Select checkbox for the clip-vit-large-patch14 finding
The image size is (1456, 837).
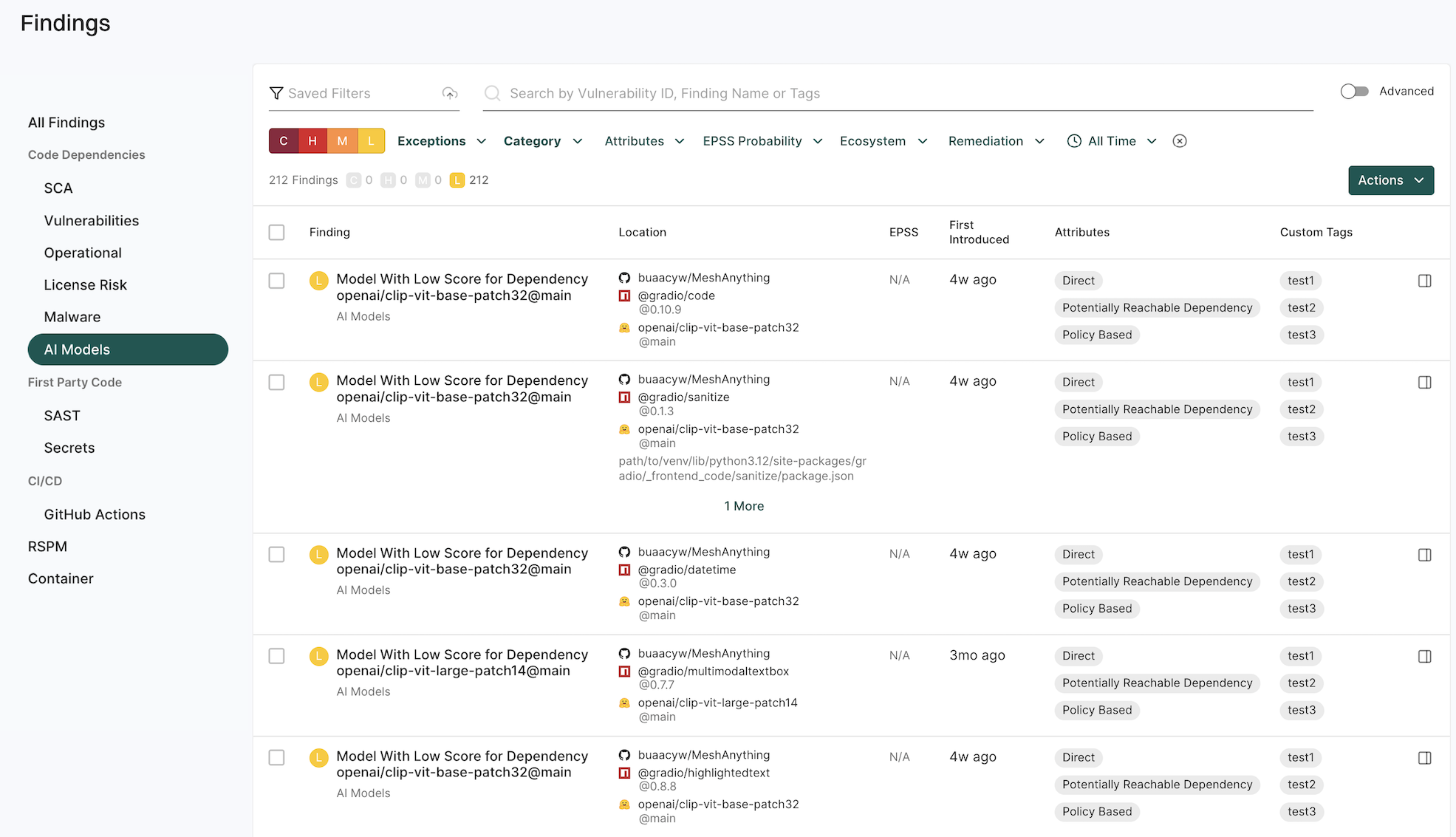click(276, 656)
